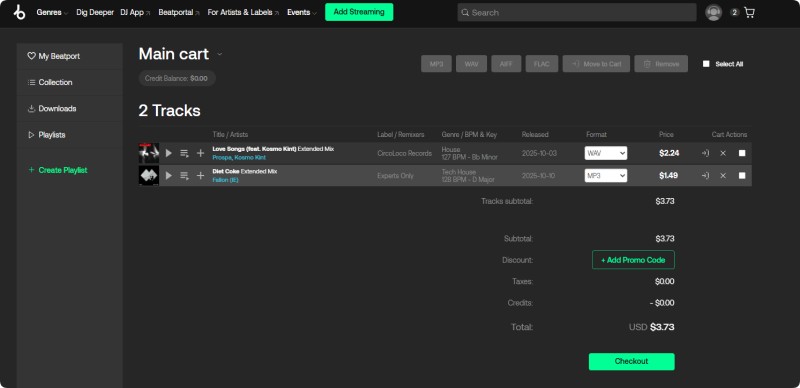Open For Artists & Labels menu item
The width and height of the screenshot is (800, 388).
[243, 12]
